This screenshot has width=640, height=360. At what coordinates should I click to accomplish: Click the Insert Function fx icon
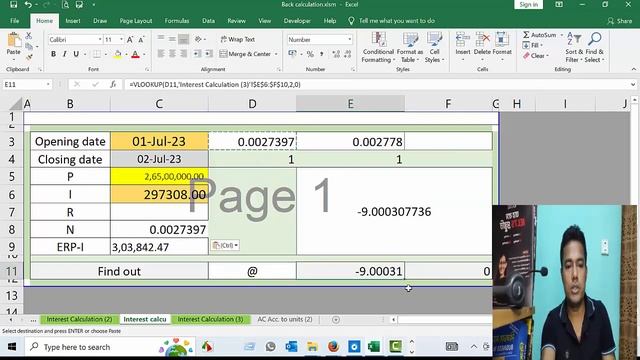tap(113, 84)
